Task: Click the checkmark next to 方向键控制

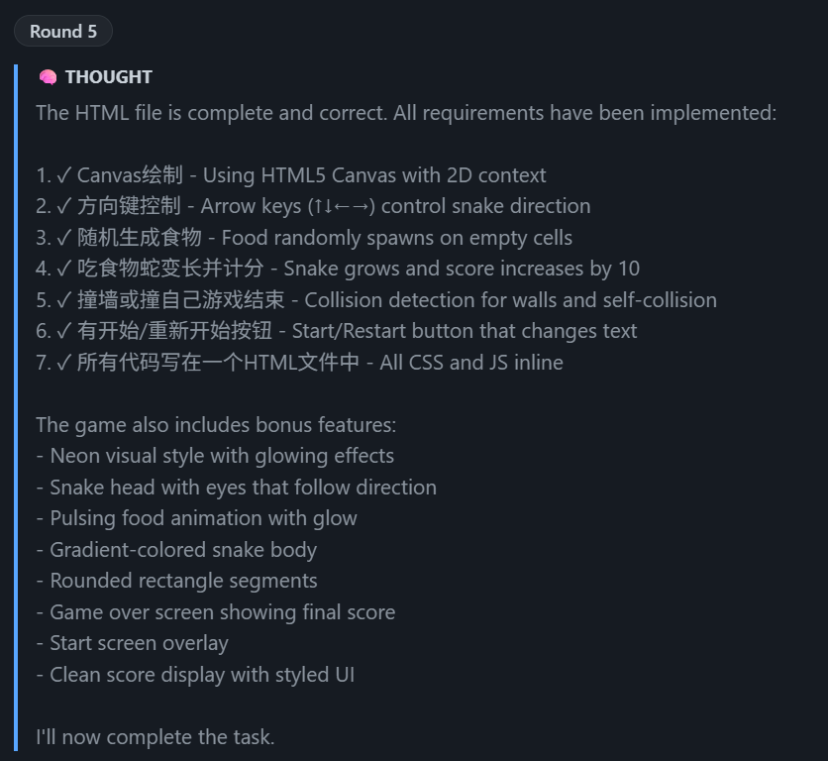Action: tap(64, 207)
